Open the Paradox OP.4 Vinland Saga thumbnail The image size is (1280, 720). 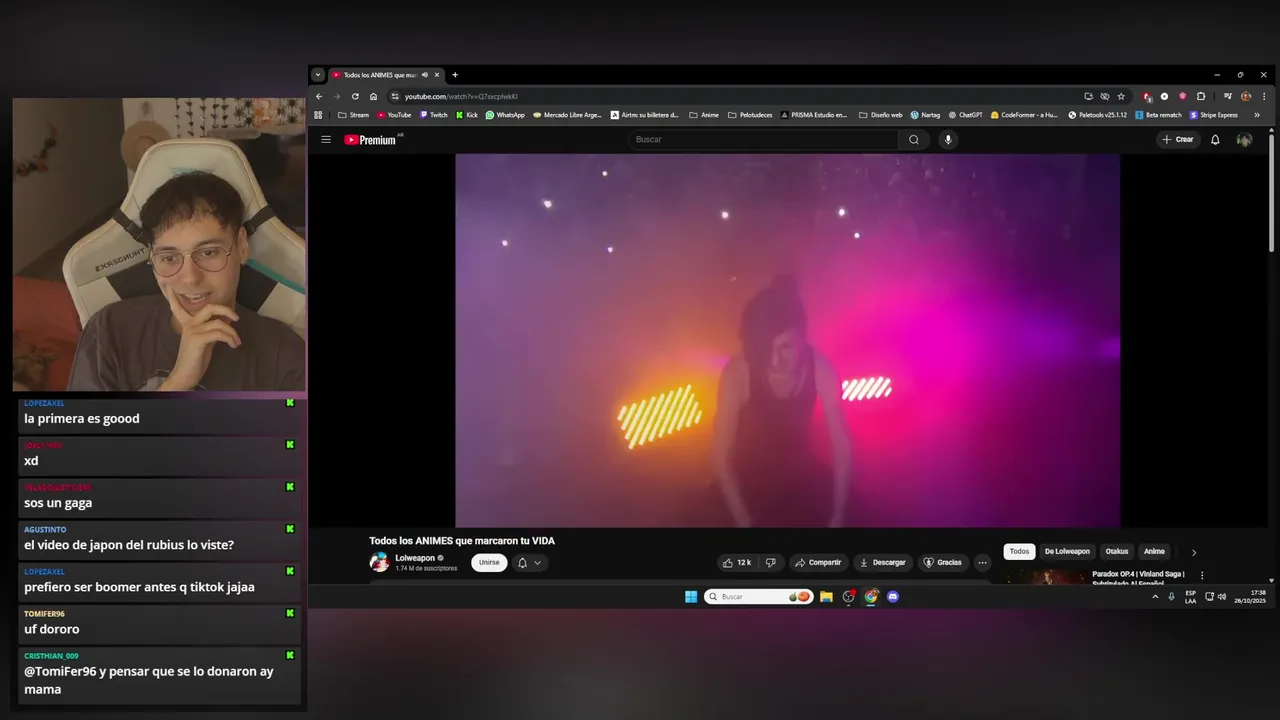[x=1046, y=578]
